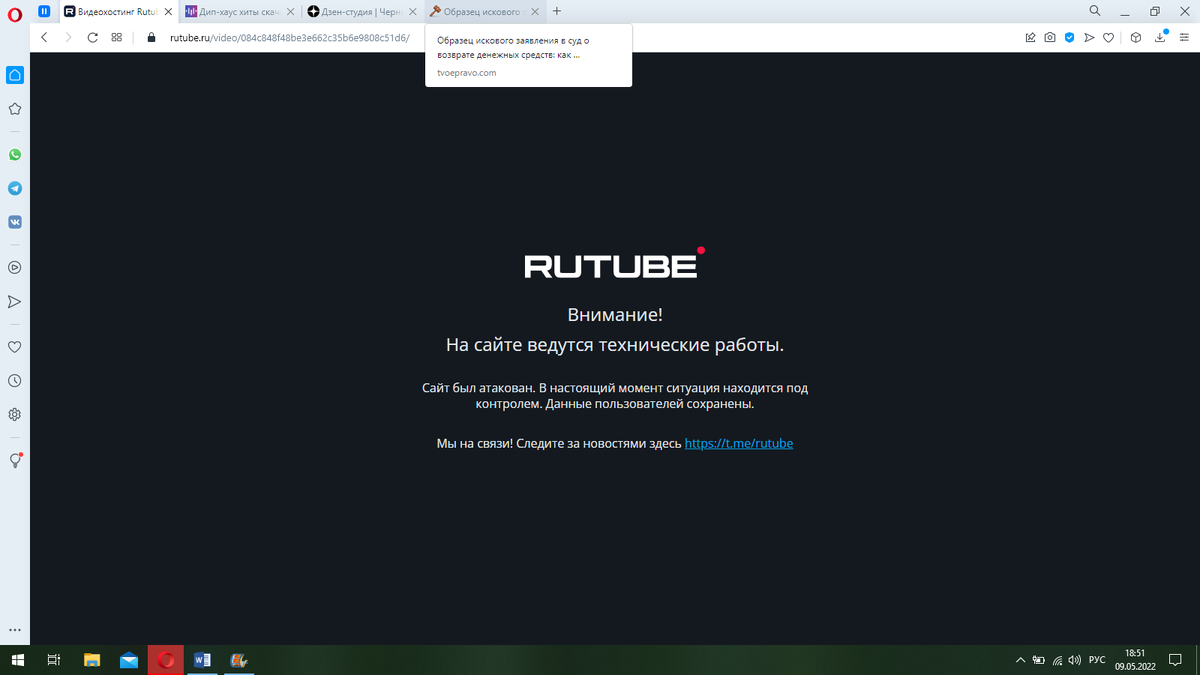Go forward to the next page

pyautogui.click(x=68, y=37)
